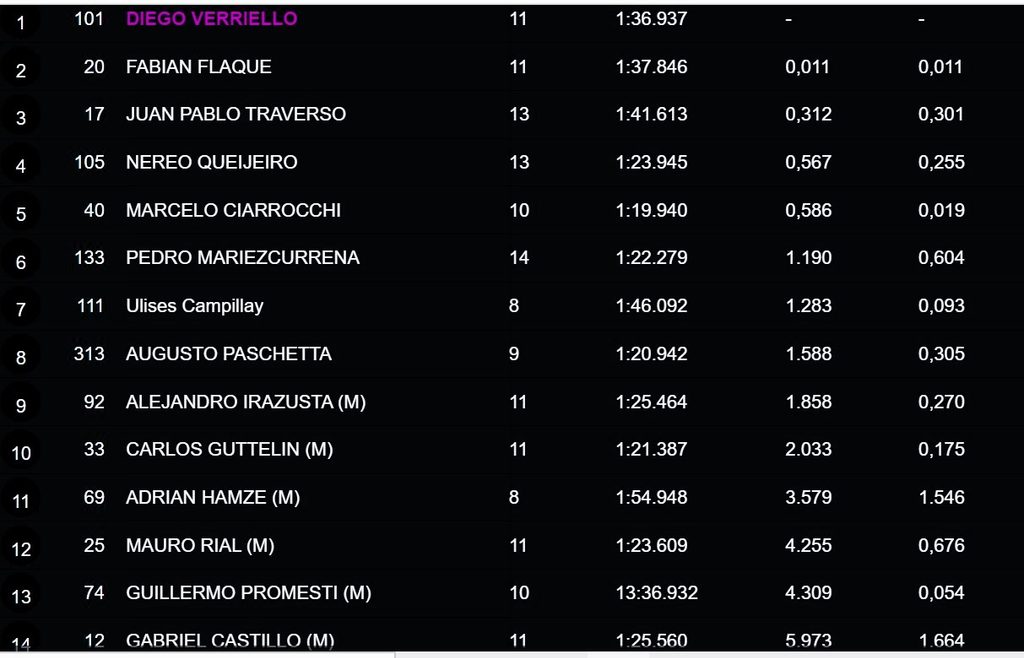
Task: Select Ulises Campillay entry
Action: [195, 306]
